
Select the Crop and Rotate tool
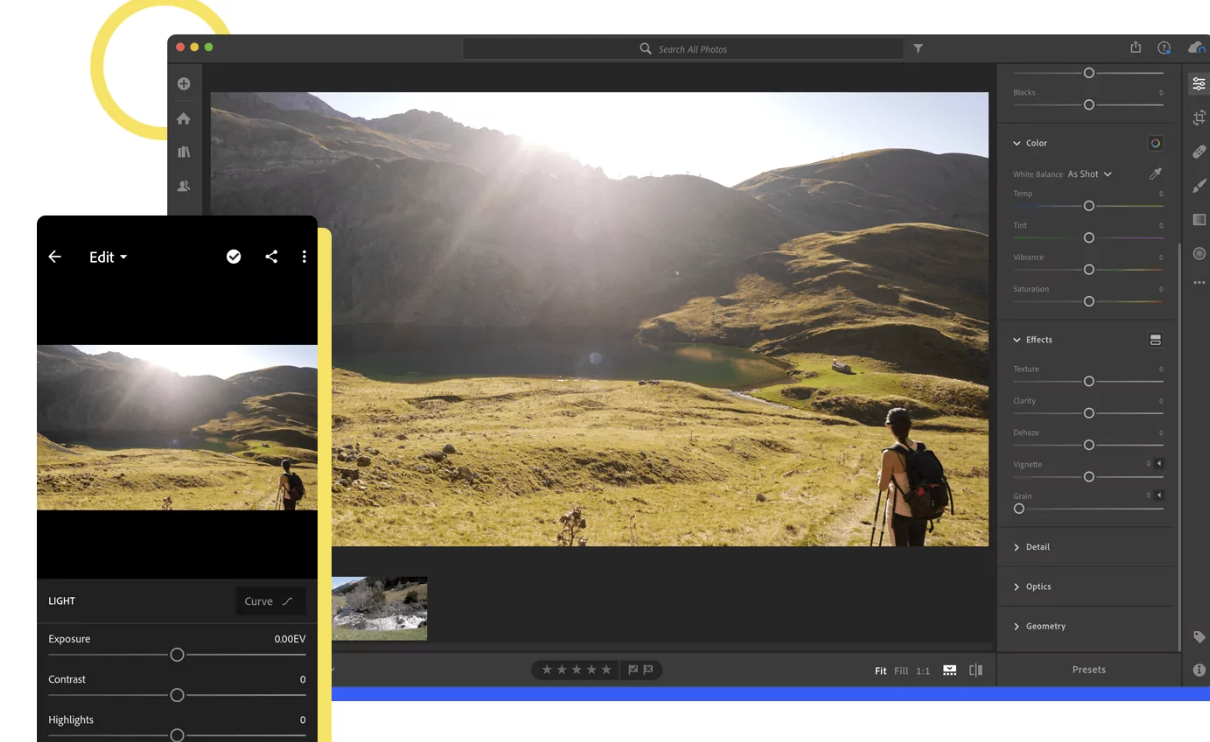[1198, 118]
